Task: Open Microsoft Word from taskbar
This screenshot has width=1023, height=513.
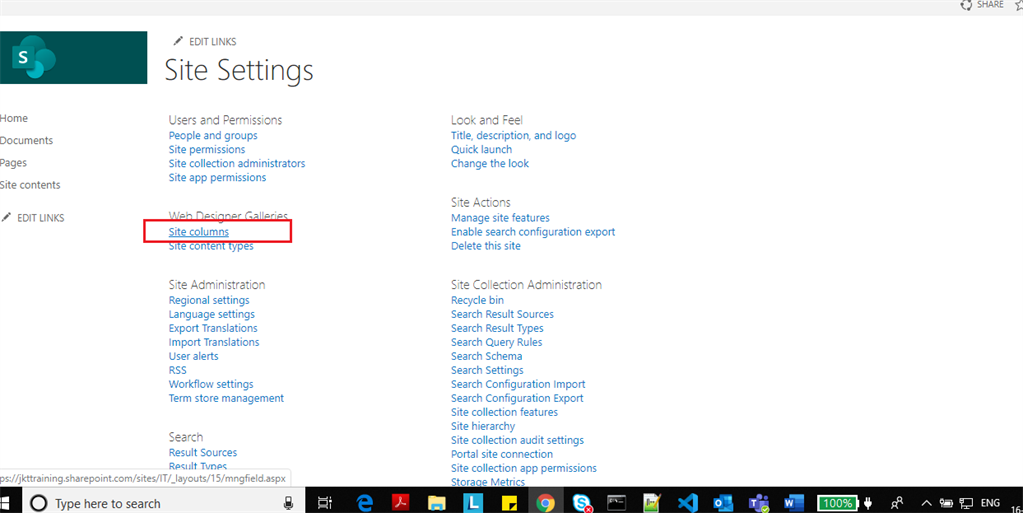Action: tap(793, 503)
